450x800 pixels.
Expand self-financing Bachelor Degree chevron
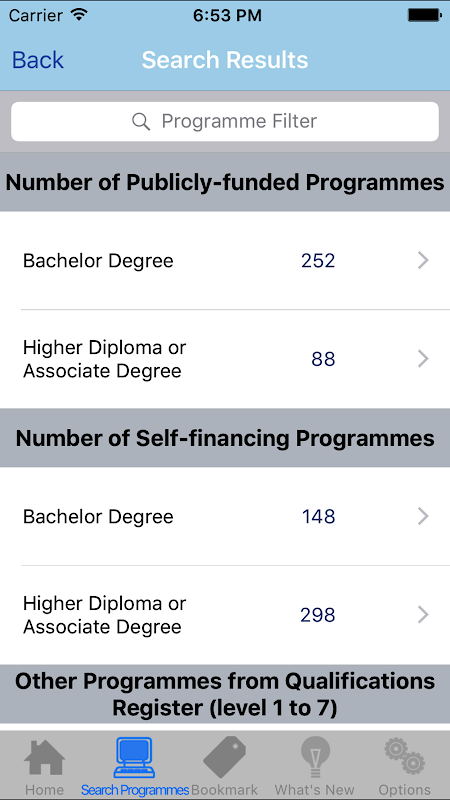423,516
